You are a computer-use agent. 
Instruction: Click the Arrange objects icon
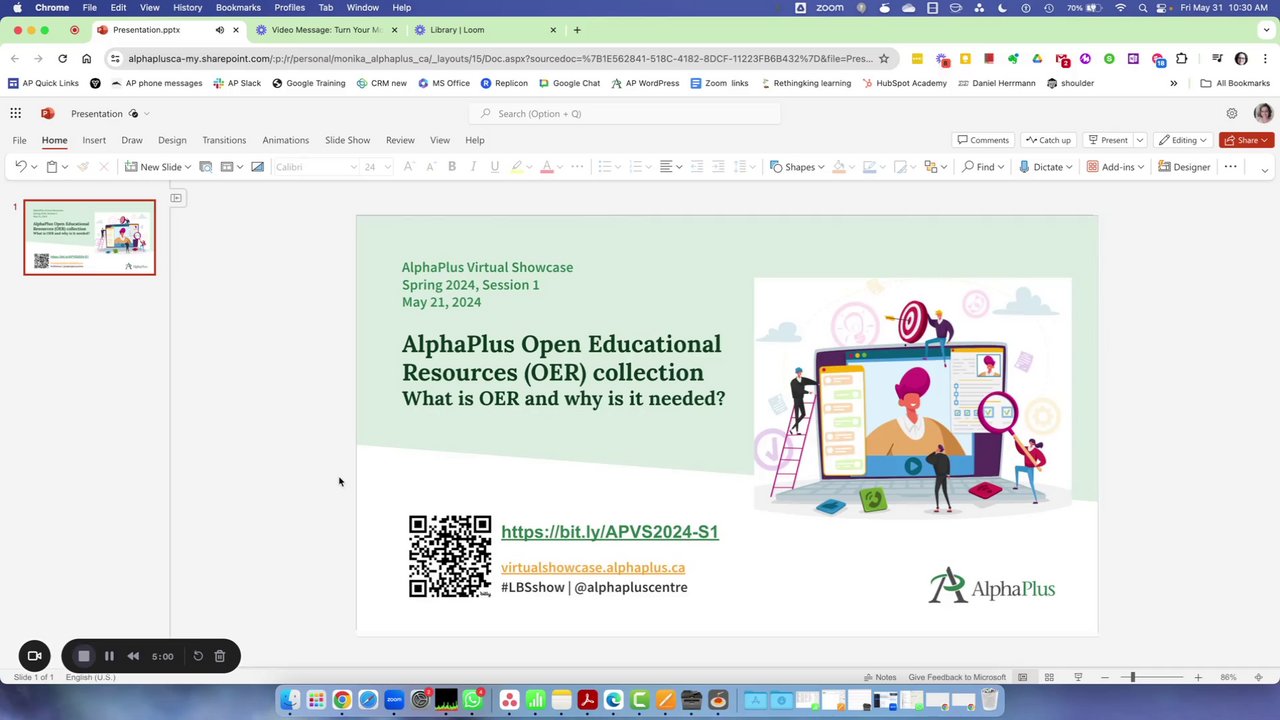(x=930, y=167)
